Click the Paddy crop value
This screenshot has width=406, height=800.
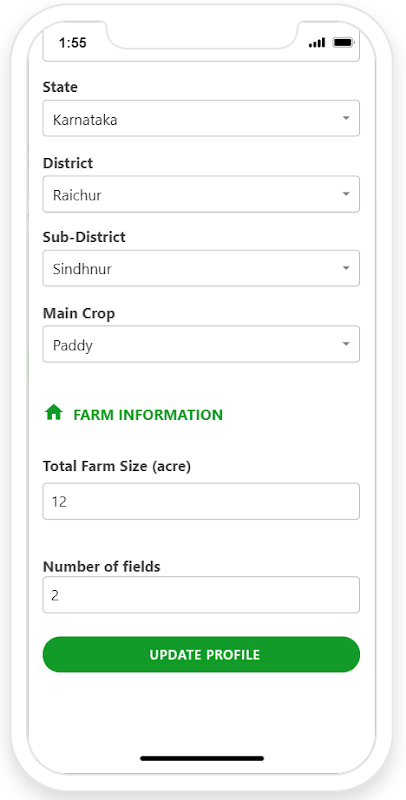click(73, 345)
